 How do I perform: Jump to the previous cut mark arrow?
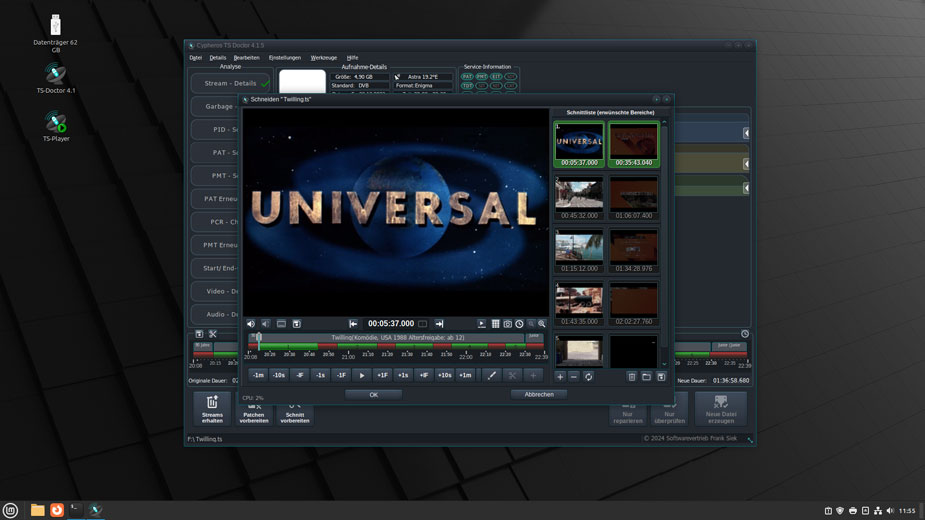point(353,324)
